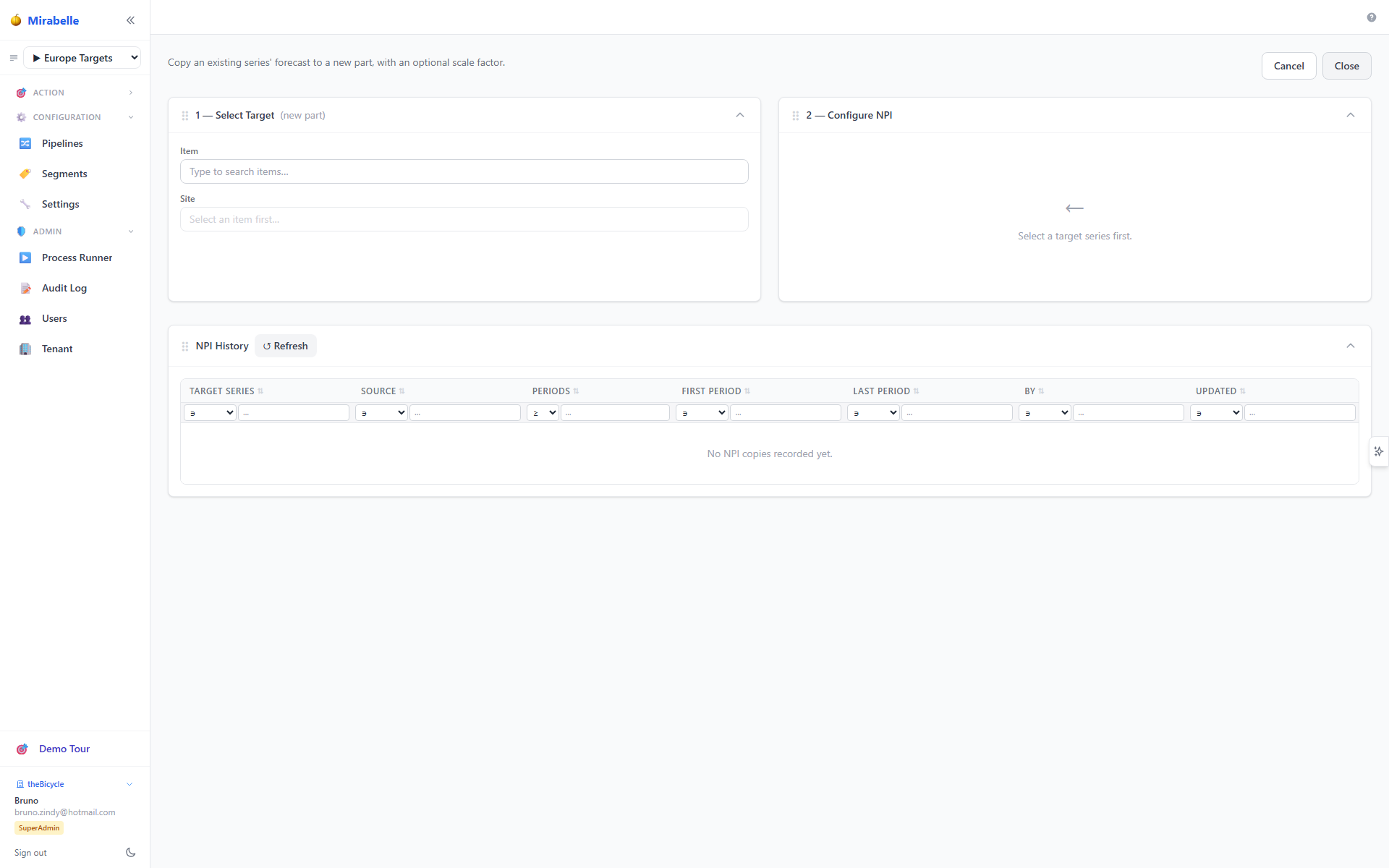This screenshot has height=868, width=1389.
Task: Sort by Periods column icon
Action: pos(576,391)
